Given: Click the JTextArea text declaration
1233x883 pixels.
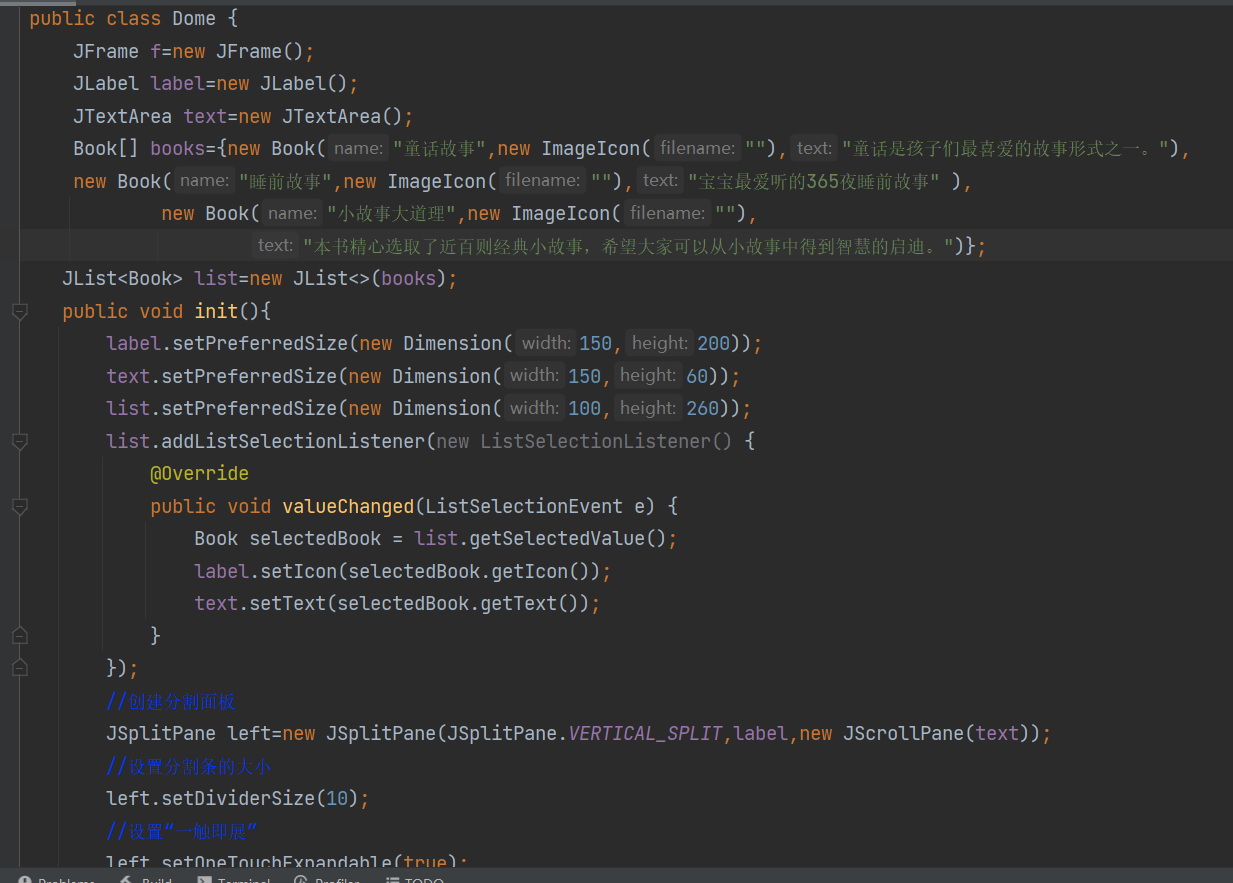Looking at the screenshot, I should coord(243,116).
